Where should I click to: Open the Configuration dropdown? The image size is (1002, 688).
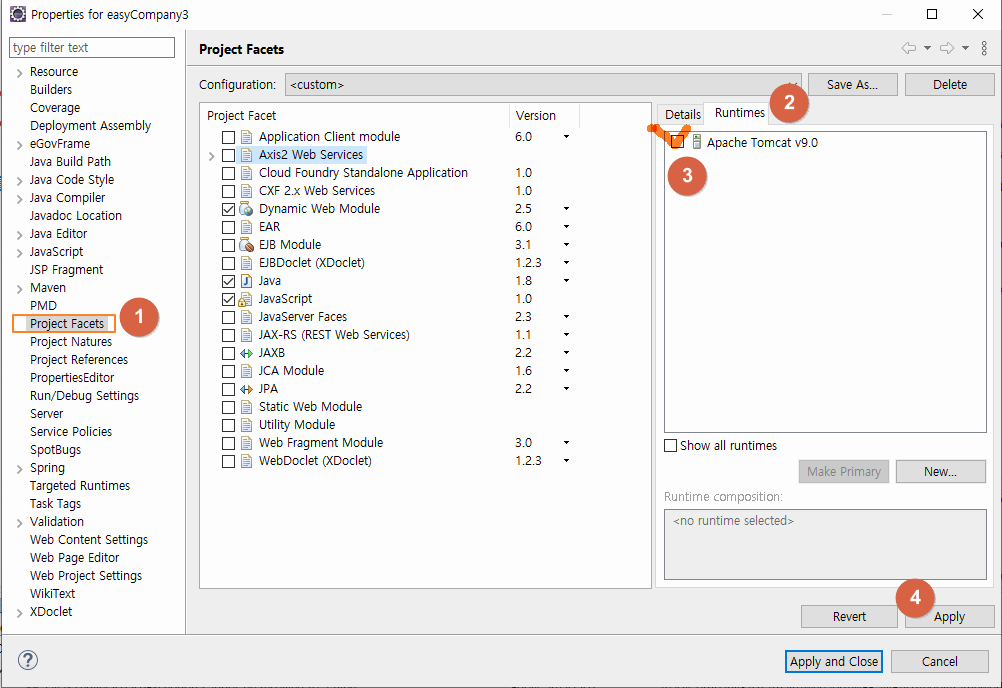[543, 84]
